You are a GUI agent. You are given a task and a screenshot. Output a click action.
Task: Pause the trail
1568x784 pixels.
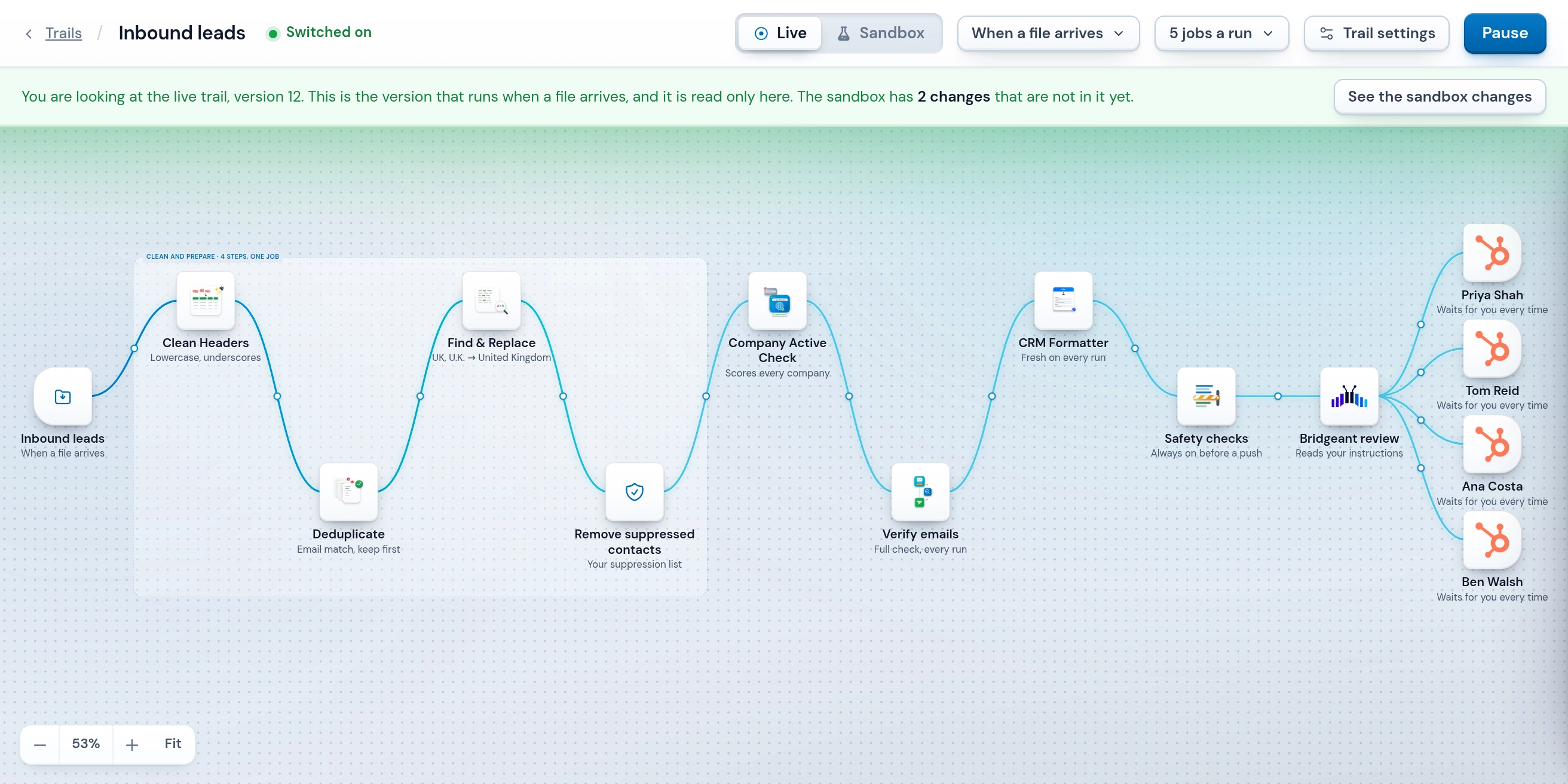coord(1505,33)
